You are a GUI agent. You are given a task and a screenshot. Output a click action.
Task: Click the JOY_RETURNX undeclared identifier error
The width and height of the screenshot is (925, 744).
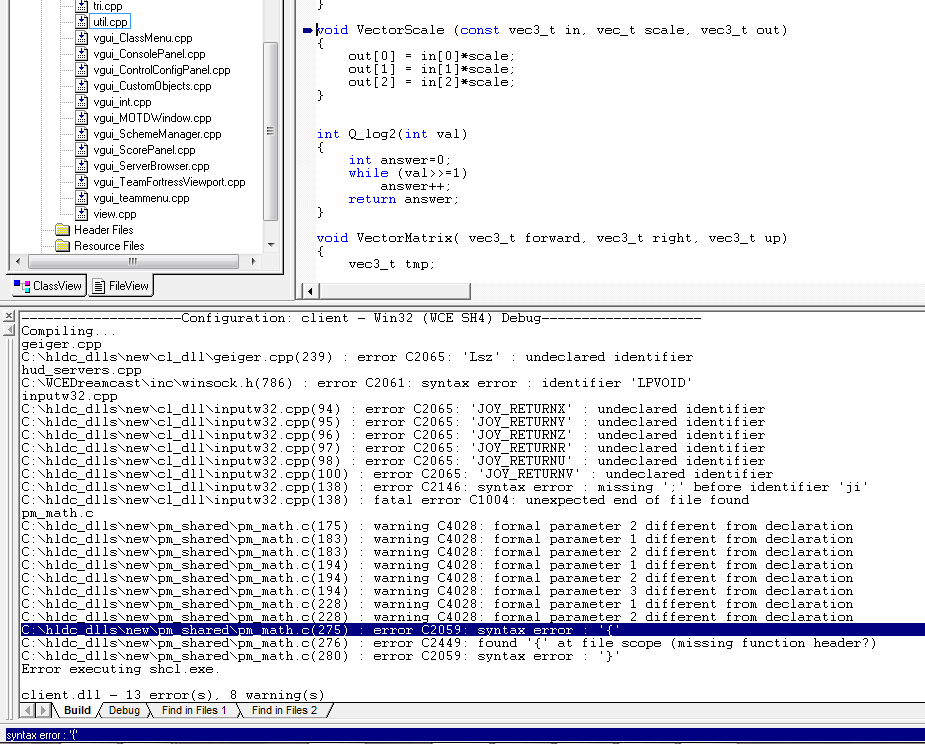[x=393, y=409]
